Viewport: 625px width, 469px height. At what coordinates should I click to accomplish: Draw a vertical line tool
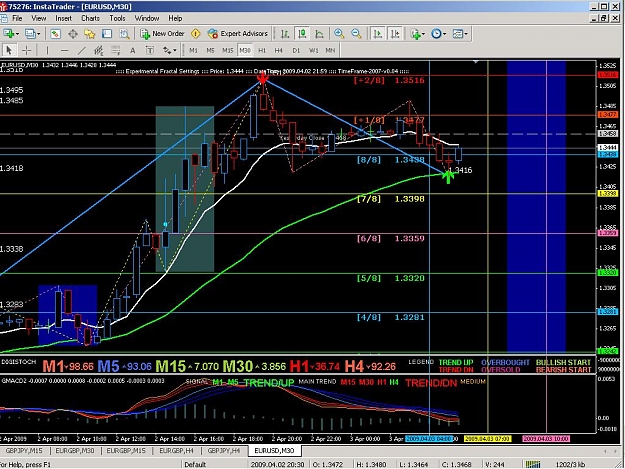[47, 51]
